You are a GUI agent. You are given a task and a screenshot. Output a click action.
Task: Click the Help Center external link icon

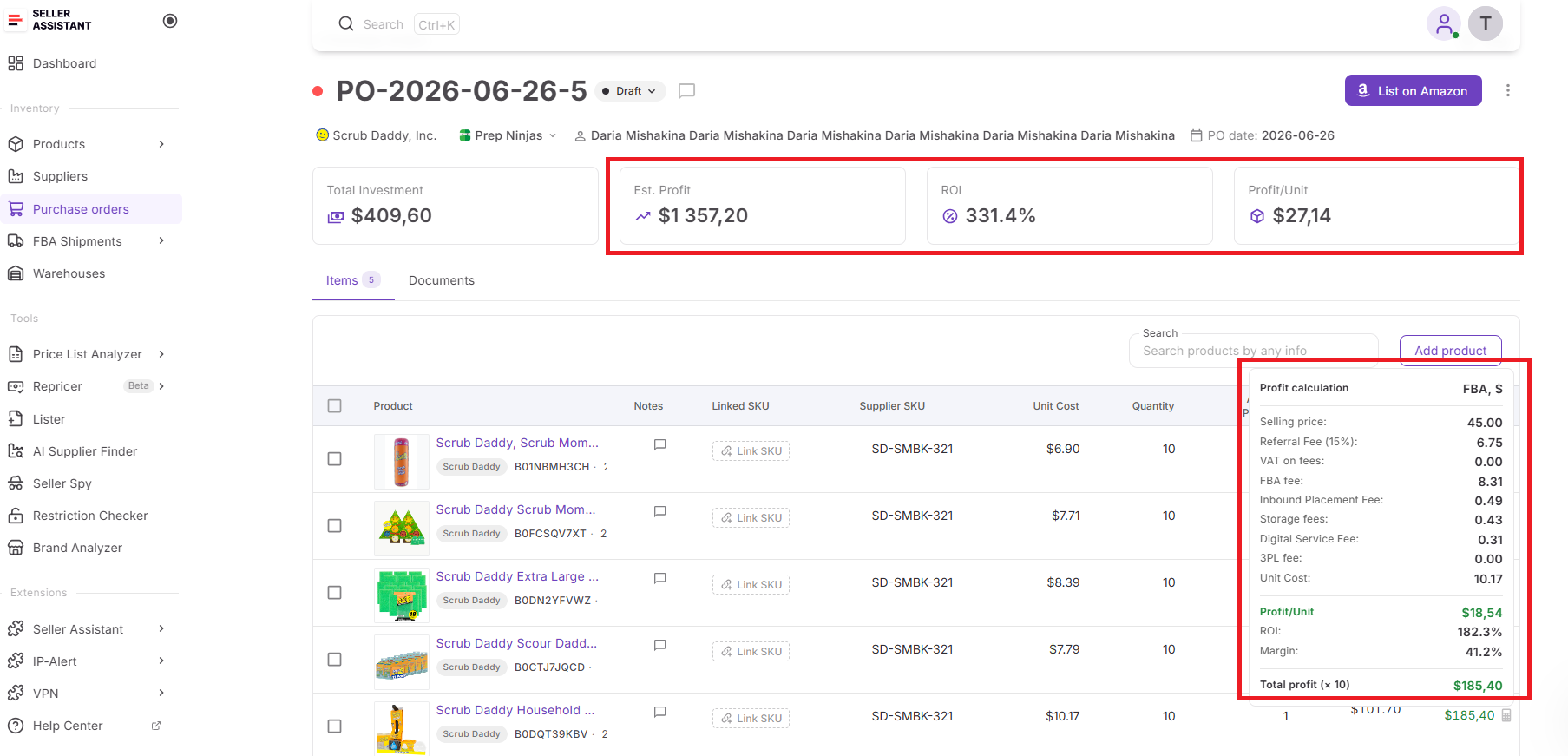pos(156,726)
